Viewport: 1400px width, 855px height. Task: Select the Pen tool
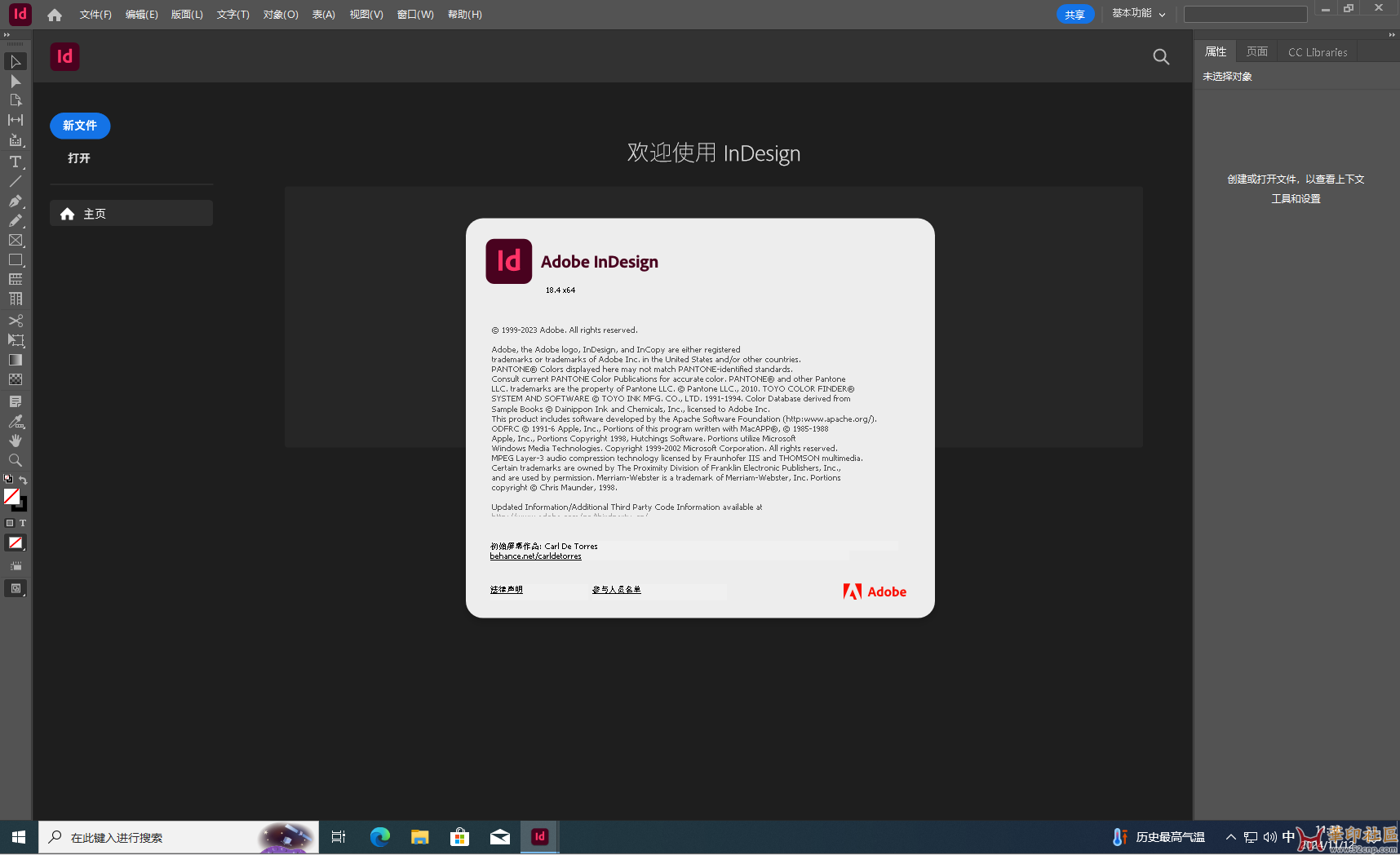[16, 201]
